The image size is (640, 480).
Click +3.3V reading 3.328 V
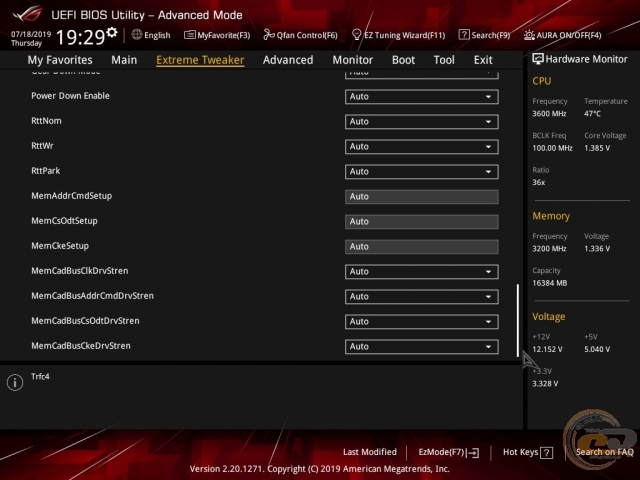click(545, 383)
